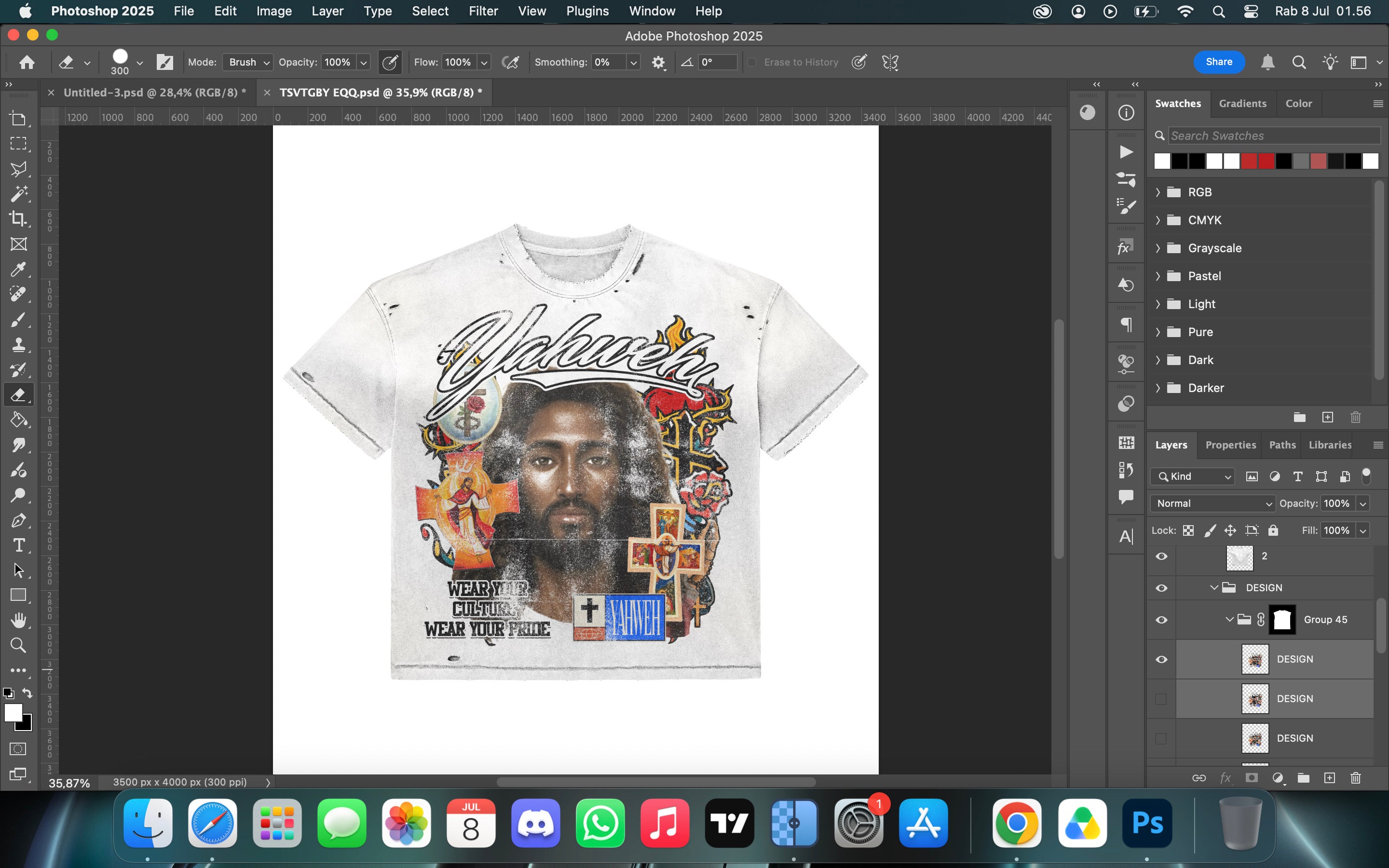Select the Rectangle shape tool

pyautogui.click(x=18, y=596)
